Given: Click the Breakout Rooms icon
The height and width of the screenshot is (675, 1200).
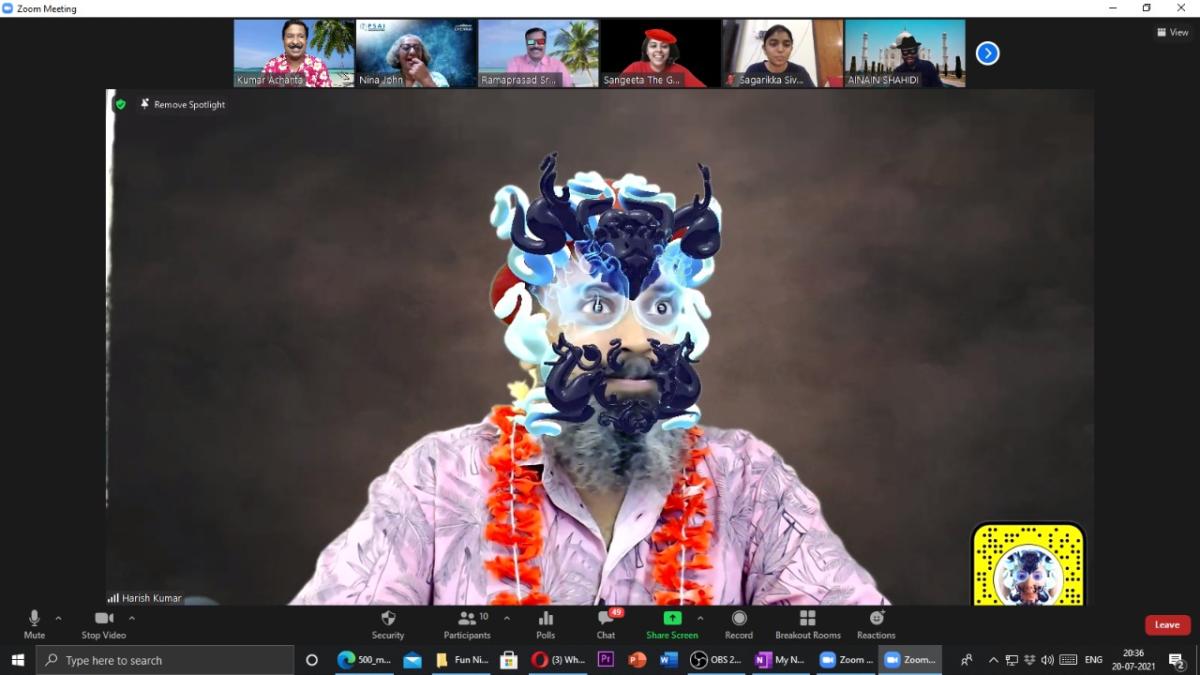Looking at the screenshot, I should (x=807, y=619).
